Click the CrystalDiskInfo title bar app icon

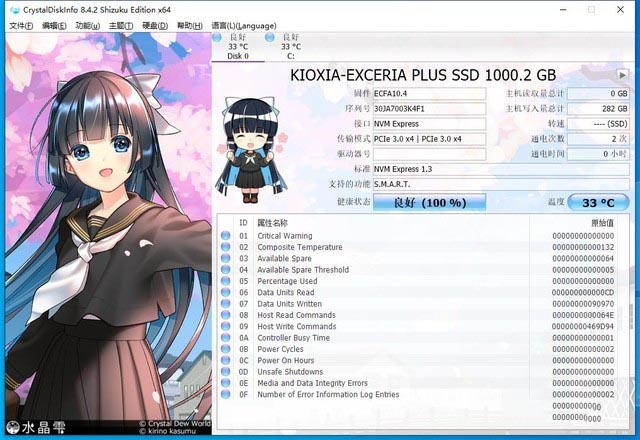[15, 10]
